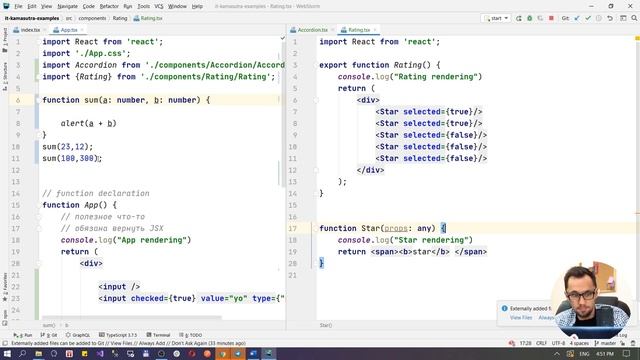The width and height of the screenshot is (640, 360).
Task: Open the Navigate menu
Action: (67, 7)
